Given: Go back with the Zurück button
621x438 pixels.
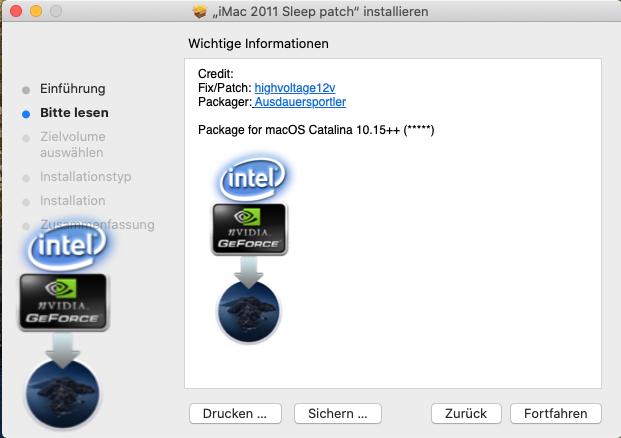Looking at the screenshot, I should click(x=466, y=413).
